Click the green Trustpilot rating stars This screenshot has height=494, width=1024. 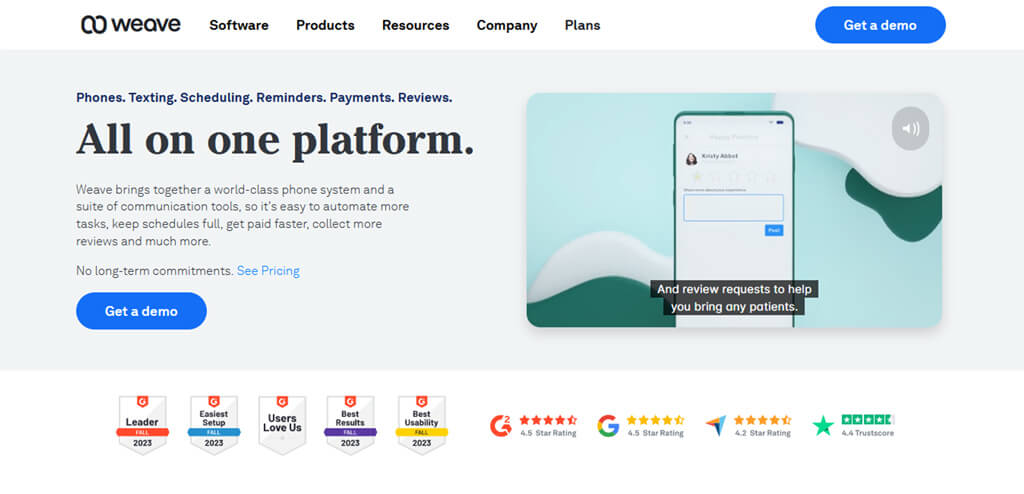(867, 420)
